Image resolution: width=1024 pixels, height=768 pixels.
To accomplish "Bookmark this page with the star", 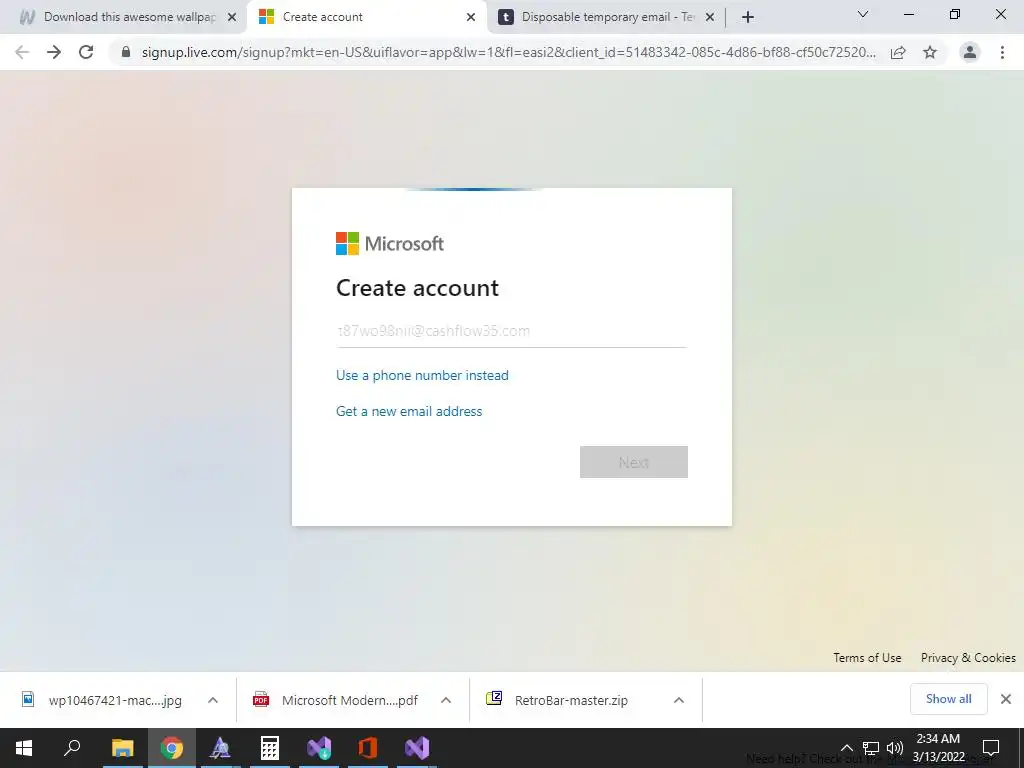I will coord(930,52).
